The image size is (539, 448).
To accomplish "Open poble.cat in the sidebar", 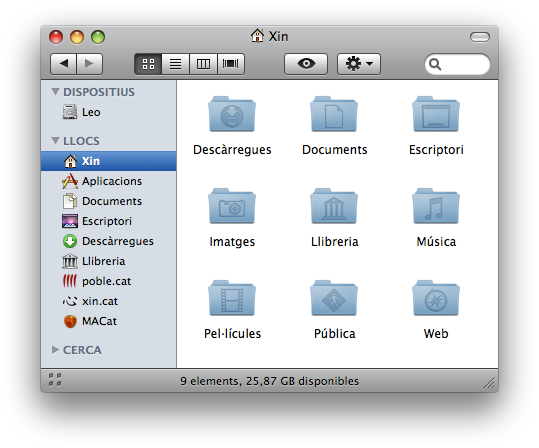I will (x=109, y=281).
